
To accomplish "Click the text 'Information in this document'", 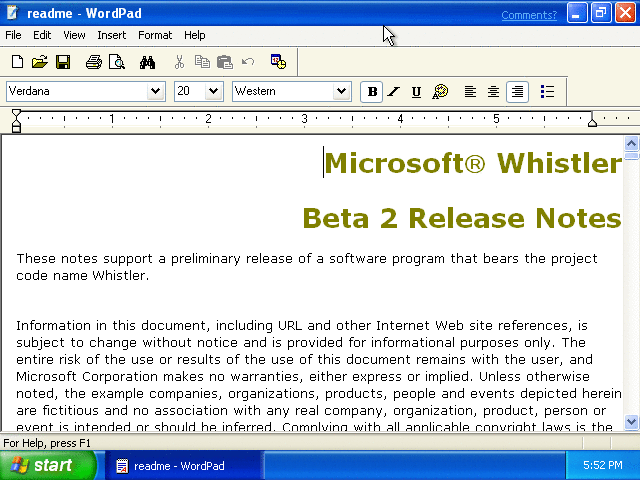I will [113, 326].
